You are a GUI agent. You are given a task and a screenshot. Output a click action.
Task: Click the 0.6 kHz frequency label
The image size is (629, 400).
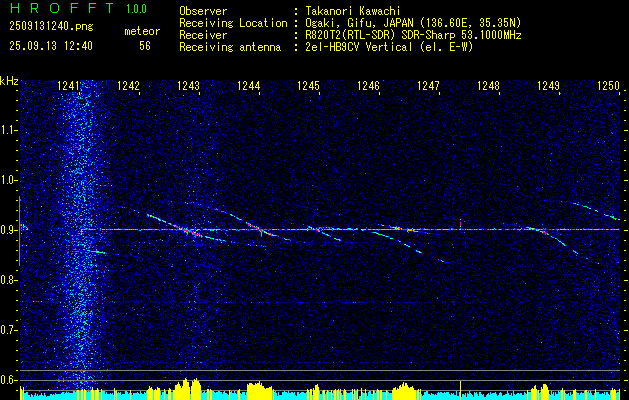[x=8, y=380]
